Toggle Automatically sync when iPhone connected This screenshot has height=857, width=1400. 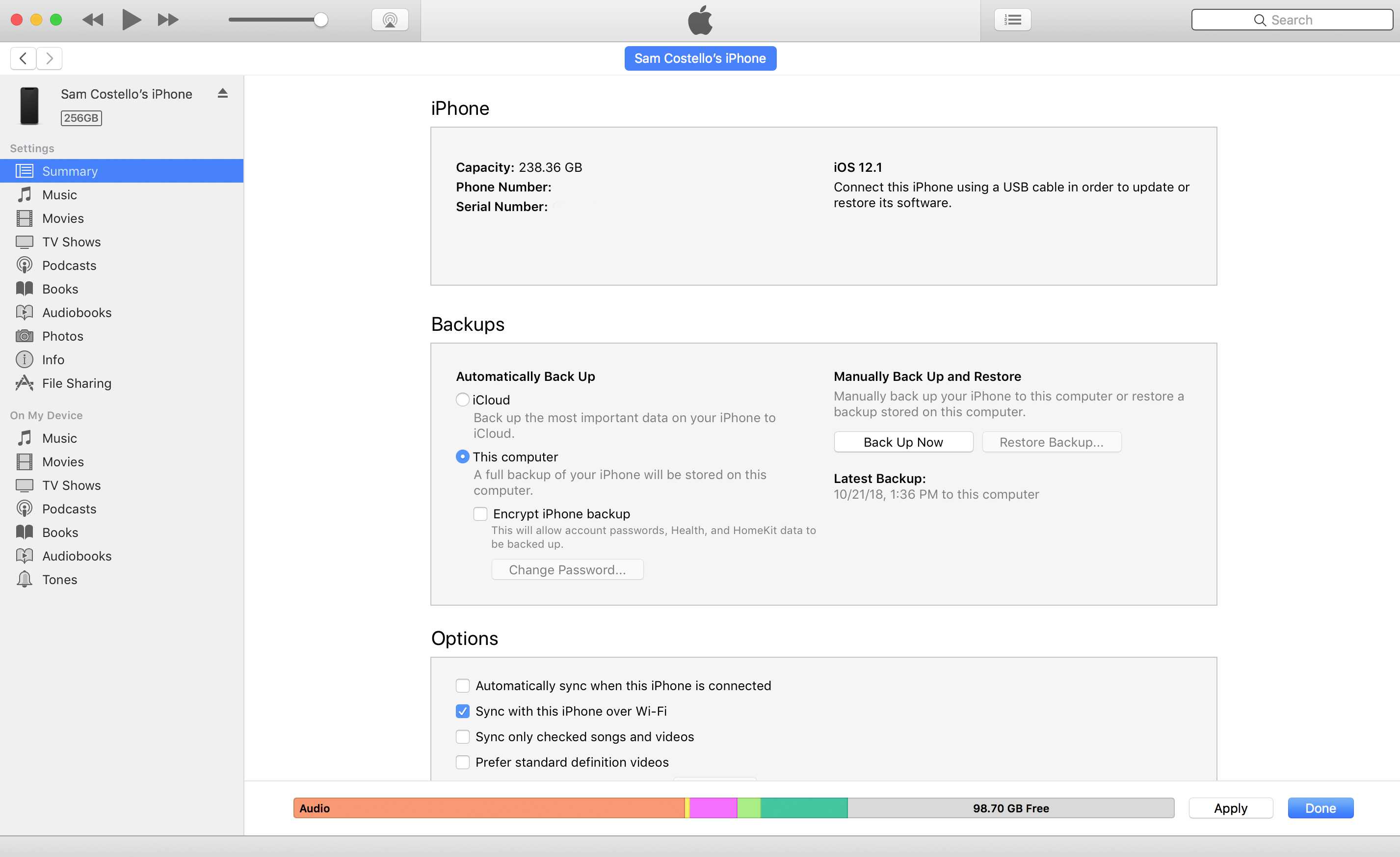(x=463, y=685)
